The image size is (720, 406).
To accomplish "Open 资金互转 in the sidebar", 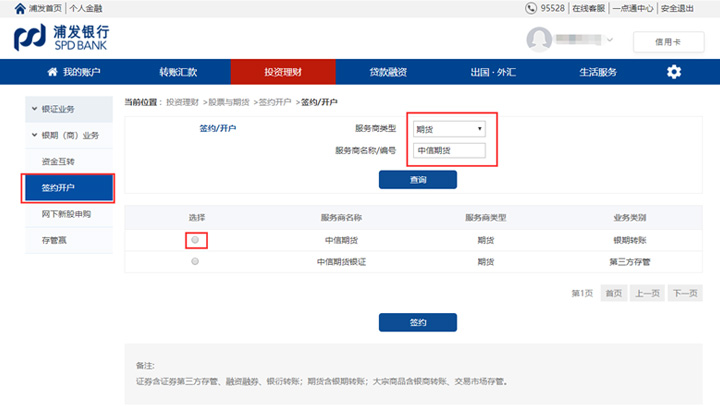I will [58, 161].
